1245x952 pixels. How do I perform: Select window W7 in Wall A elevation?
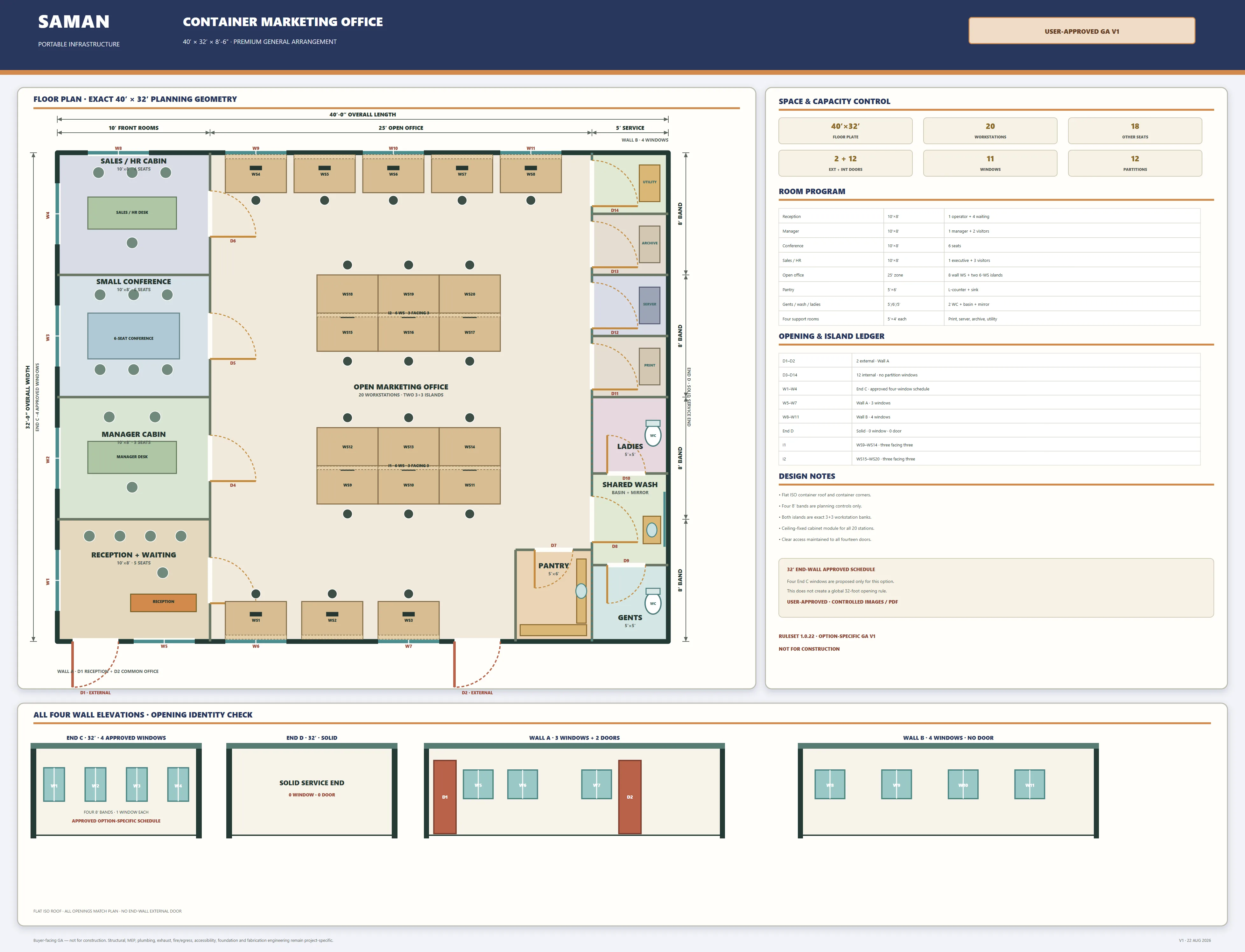tap(597, 784)
